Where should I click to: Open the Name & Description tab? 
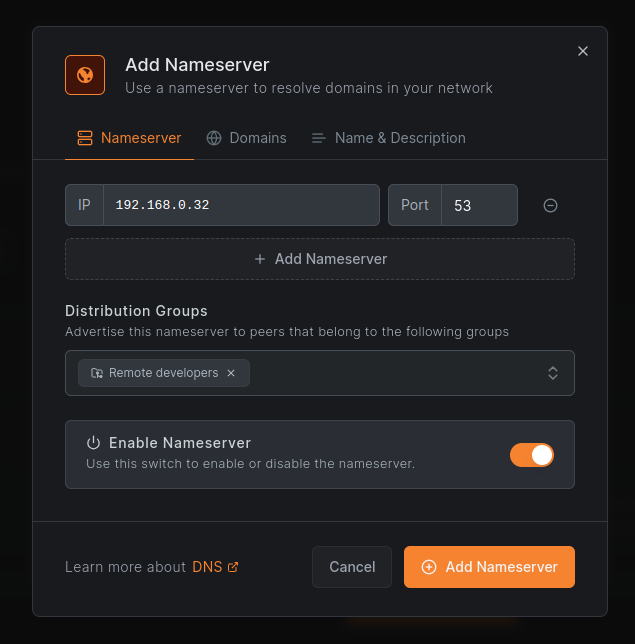(388, 138)
